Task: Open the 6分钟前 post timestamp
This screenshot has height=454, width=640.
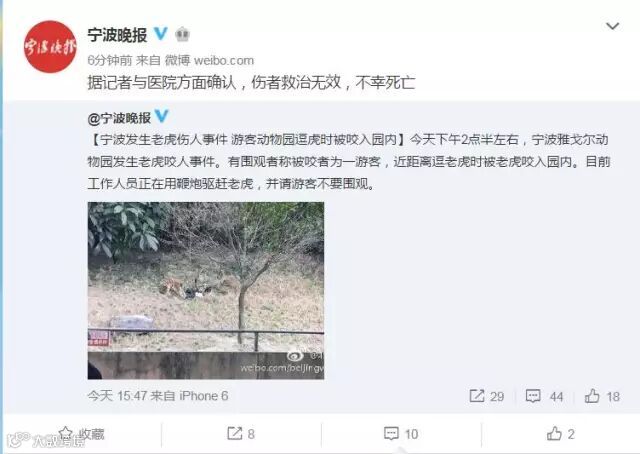Action: click(x=109, y=60)
